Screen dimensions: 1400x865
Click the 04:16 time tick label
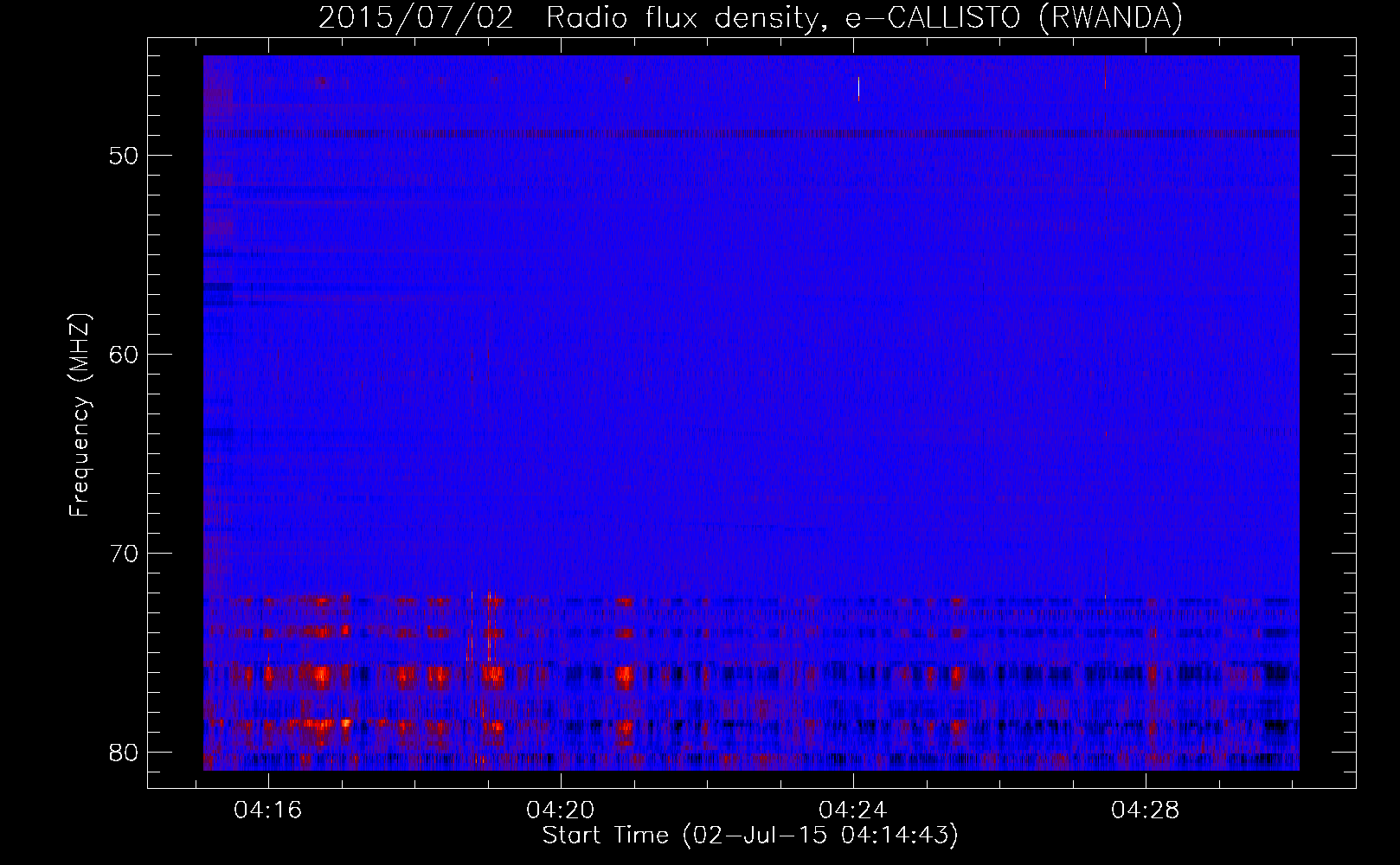[268, 811]
